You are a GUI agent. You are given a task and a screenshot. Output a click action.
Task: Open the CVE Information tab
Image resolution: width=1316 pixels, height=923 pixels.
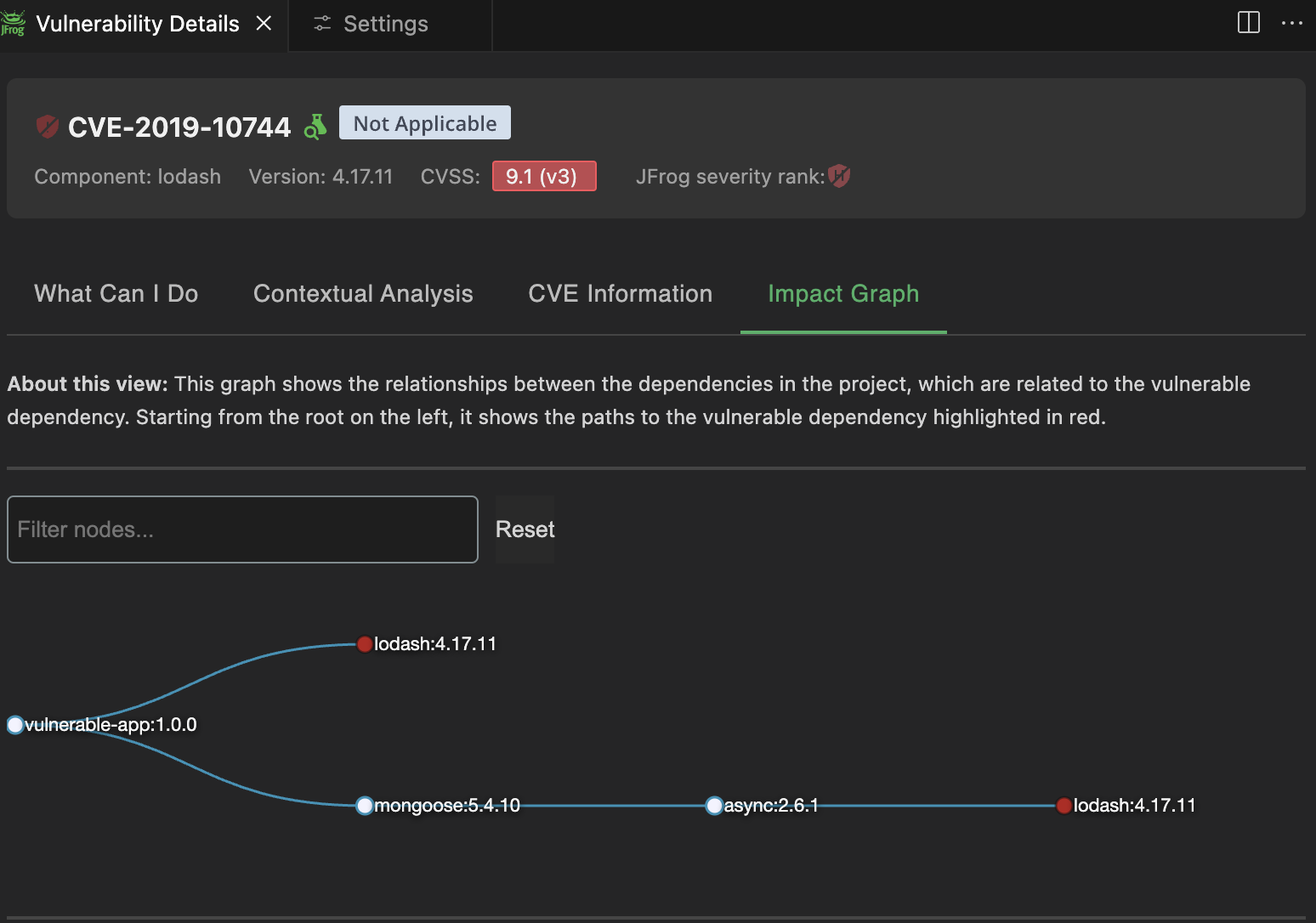pos(620,293)
